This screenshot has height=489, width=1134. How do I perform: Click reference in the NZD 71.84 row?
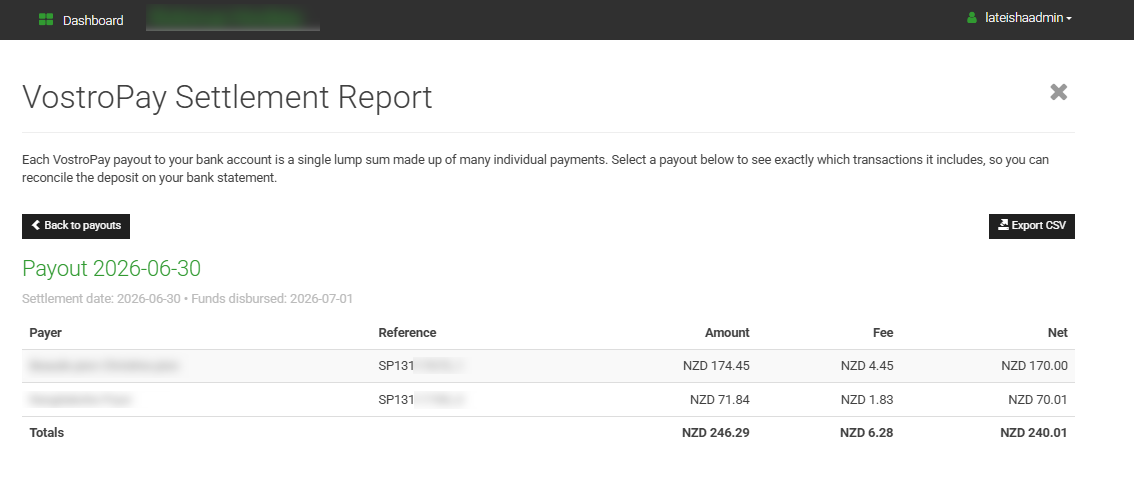pyautogui.click(x=421, y=399)
